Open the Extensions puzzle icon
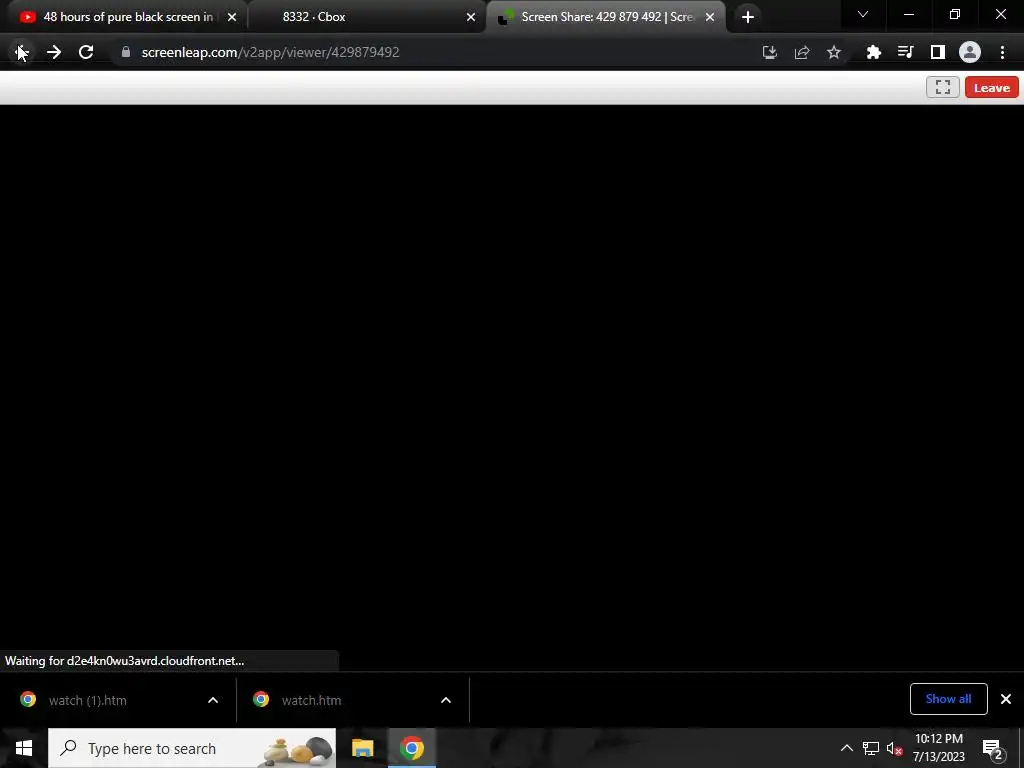The width and height of the screenshot is (1024, 768). pyautogui.click(x=874, y=52)
